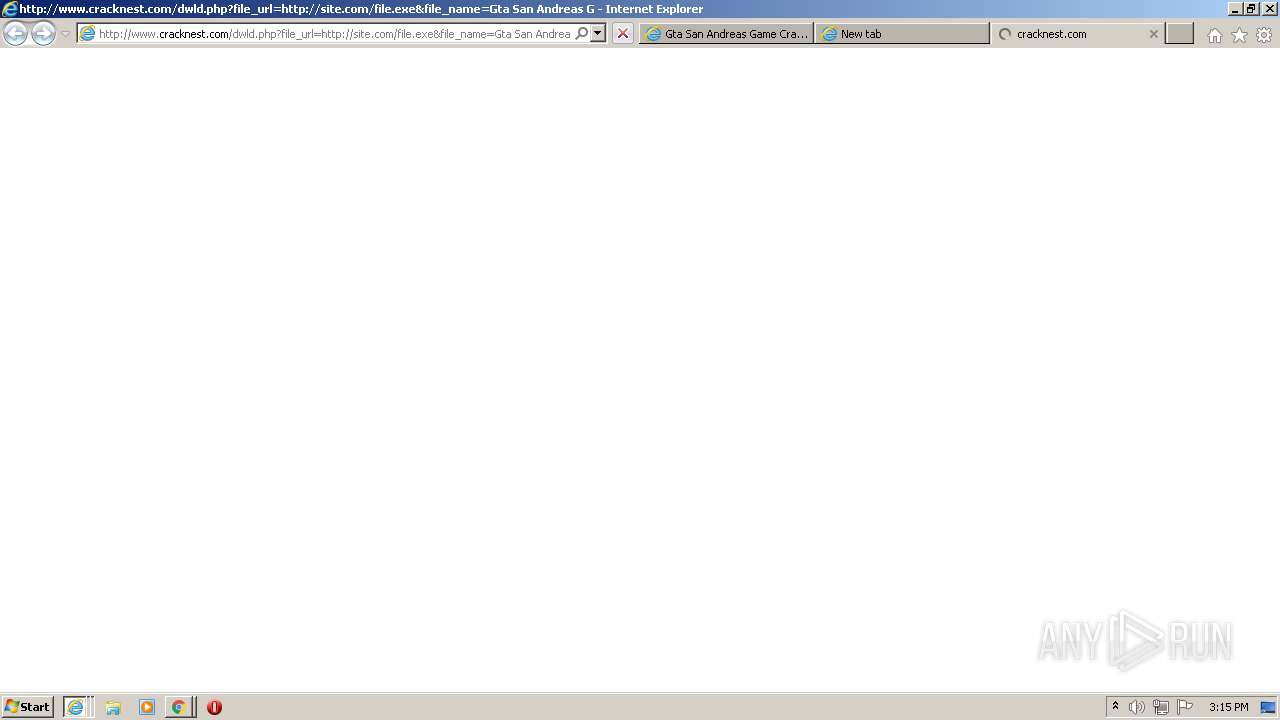Viewport: 1280px width, 720px height.
Task: Close the cracknest.com tab
Action: click(1153, 34)
